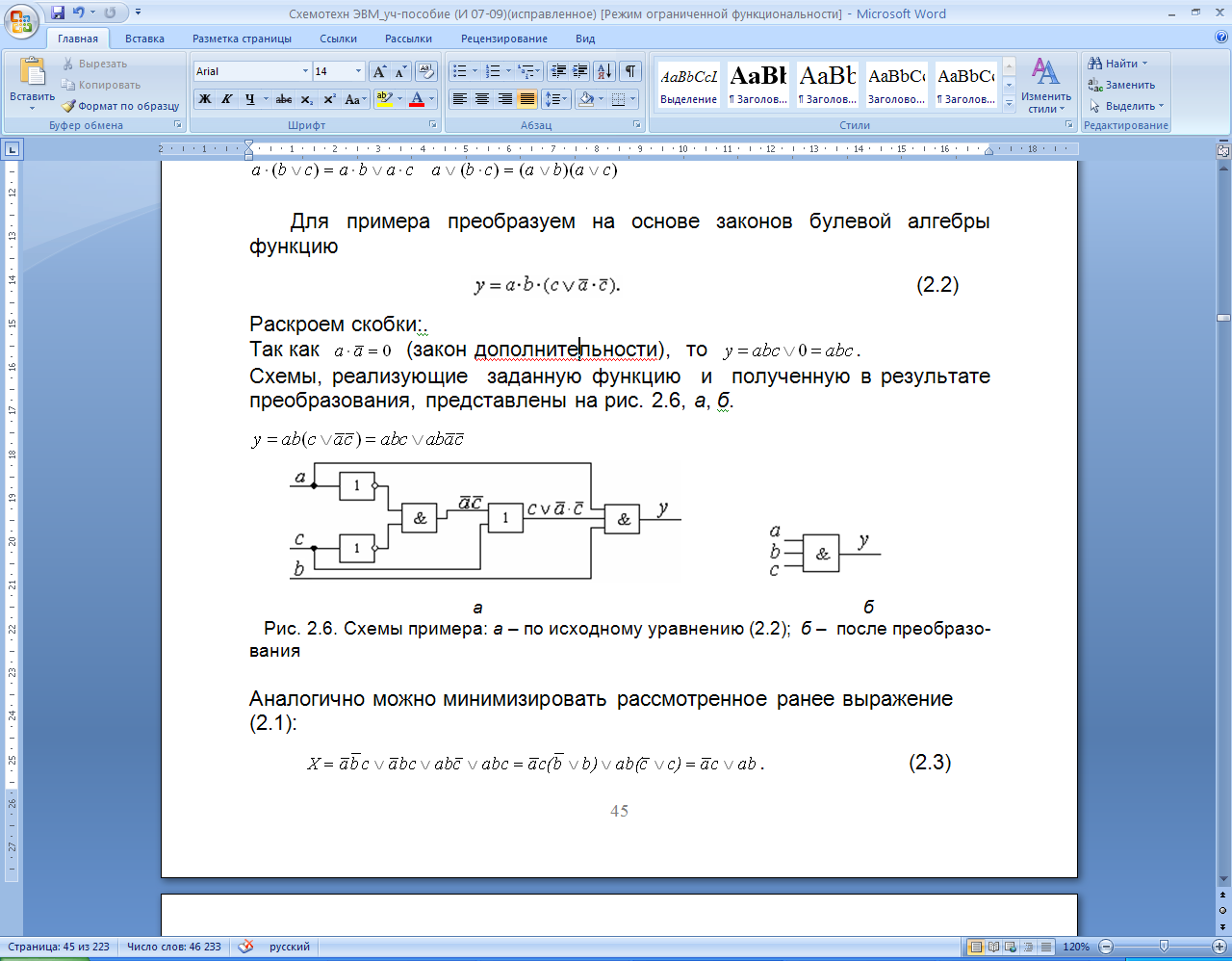Undo the last action
Image resolution: width=1232 pixels, height=961 pixels.
[x=79, y=13]
